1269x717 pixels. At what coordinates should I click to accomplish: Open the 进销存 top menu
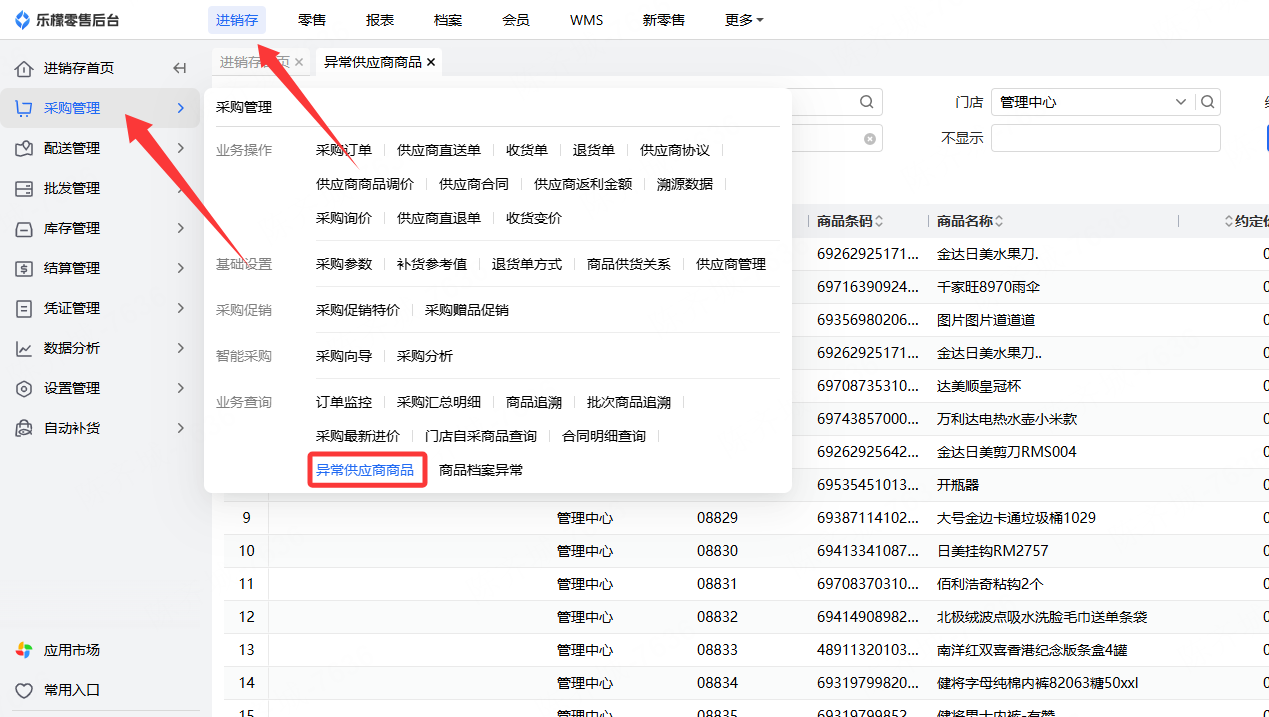point(236,20)
